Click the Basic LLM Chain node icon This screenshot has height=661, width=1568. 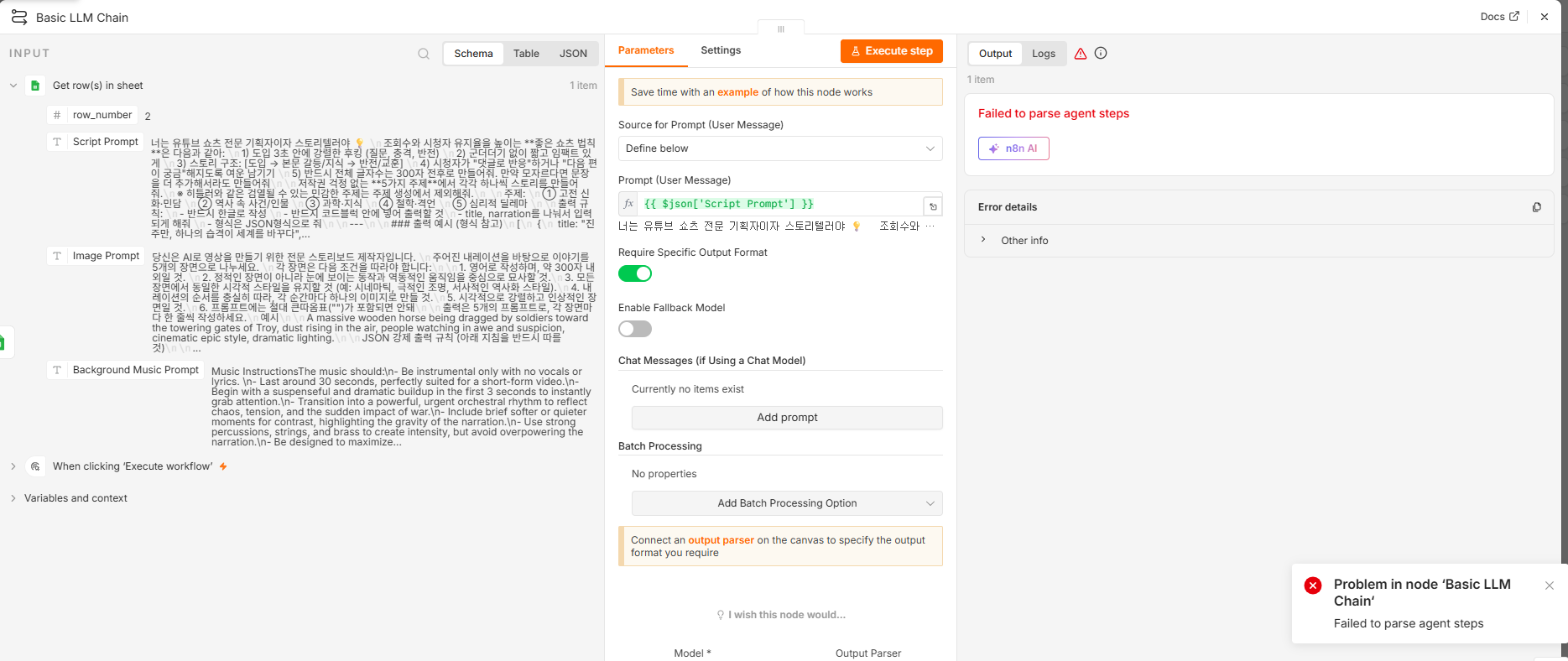[19, 17]
